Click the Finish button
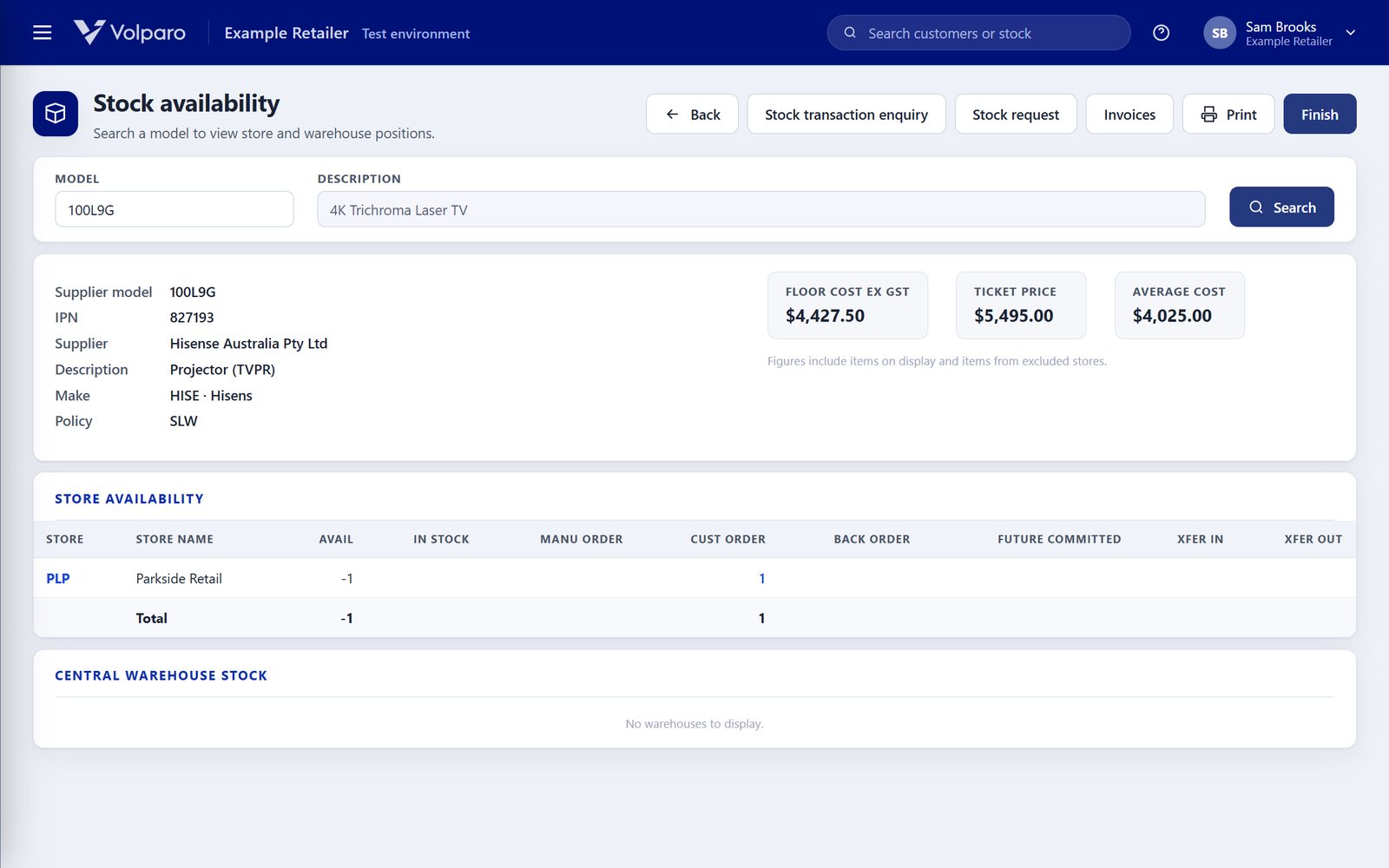1389x868 pixels. pos(1320,114)
